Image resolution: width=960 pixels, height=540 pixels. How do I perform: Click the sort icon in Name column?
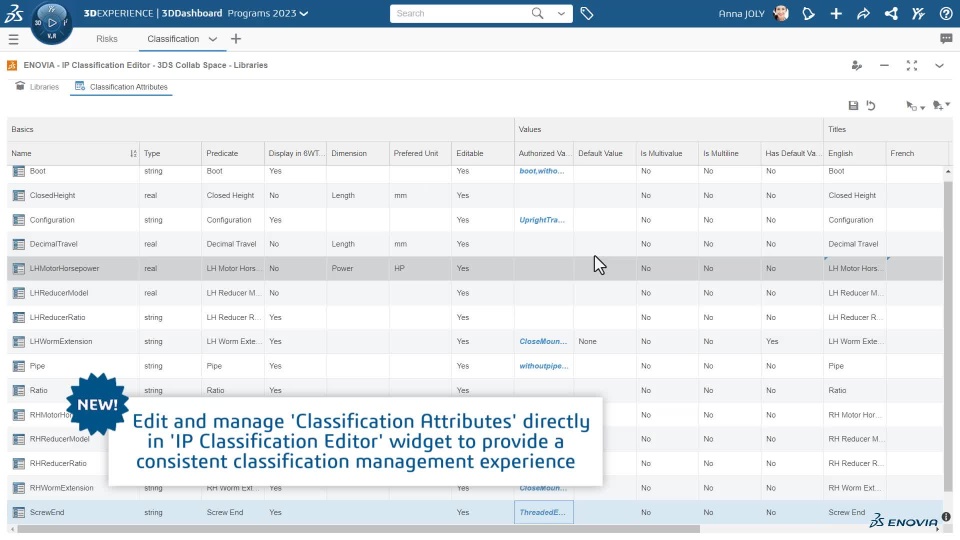[133, 154]
